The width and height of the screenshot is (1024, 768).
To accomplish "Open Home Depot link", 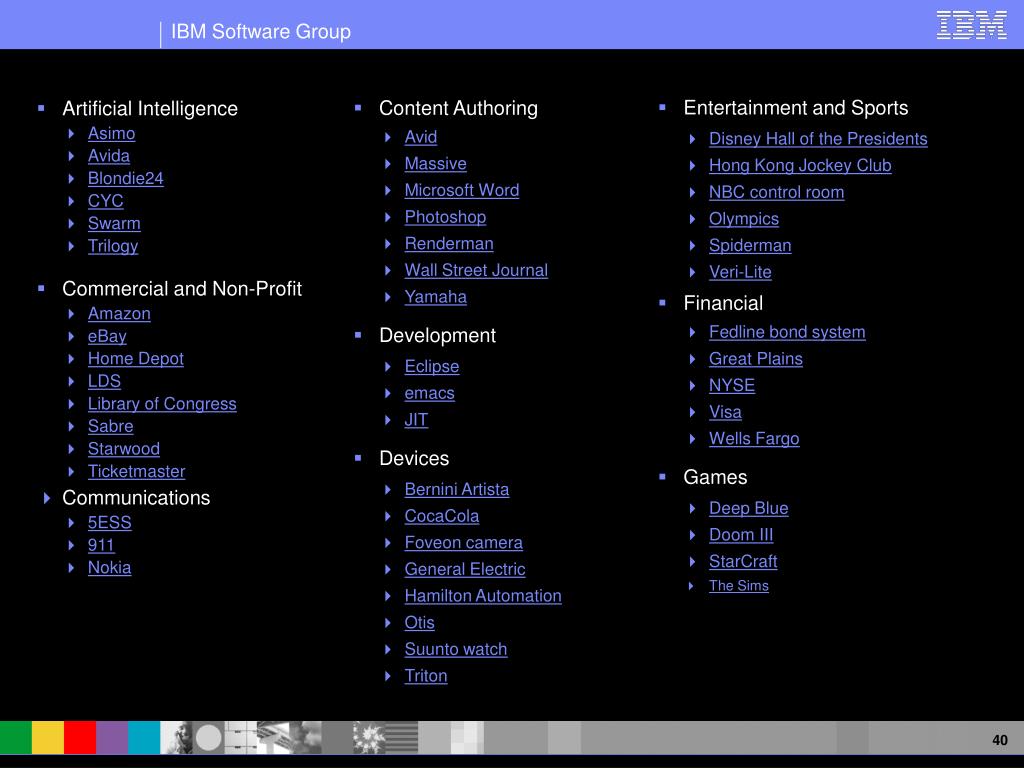I will tap(136, 359).
